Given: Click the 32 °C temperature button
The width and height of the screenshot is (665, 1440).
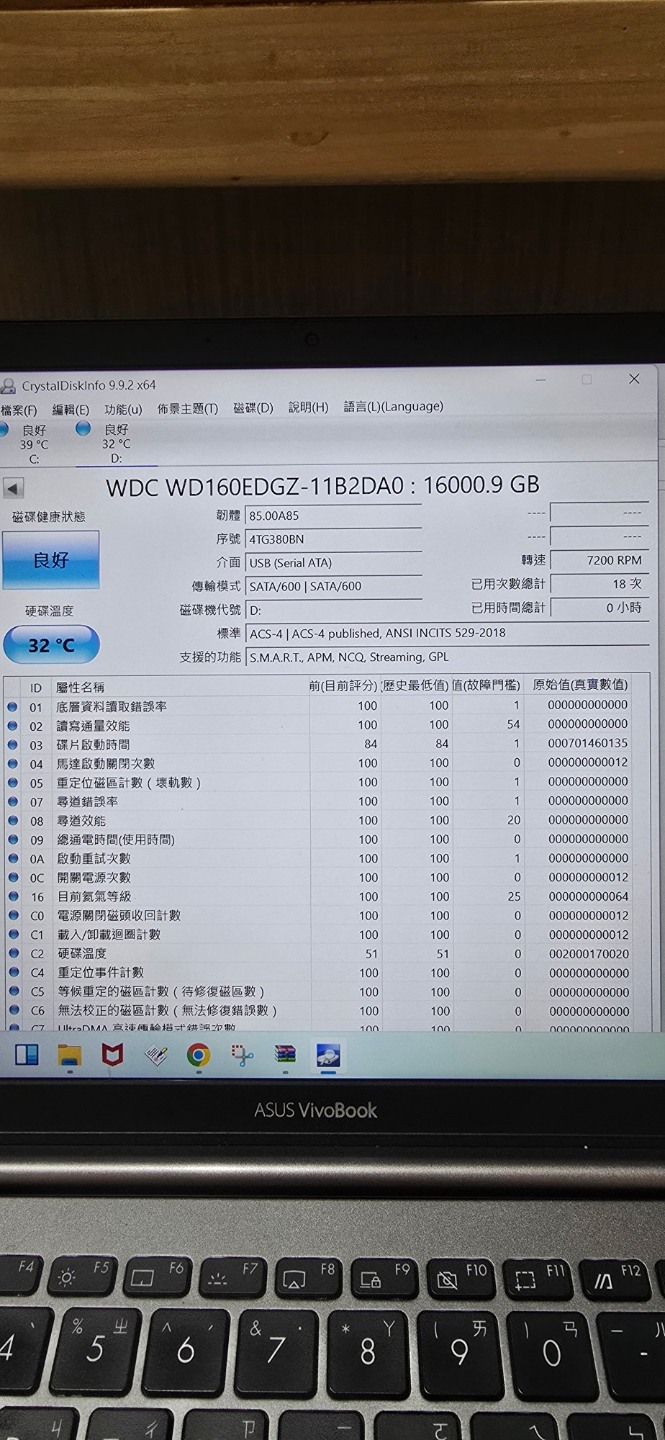Looking at the screenshot, I should 51,645.
